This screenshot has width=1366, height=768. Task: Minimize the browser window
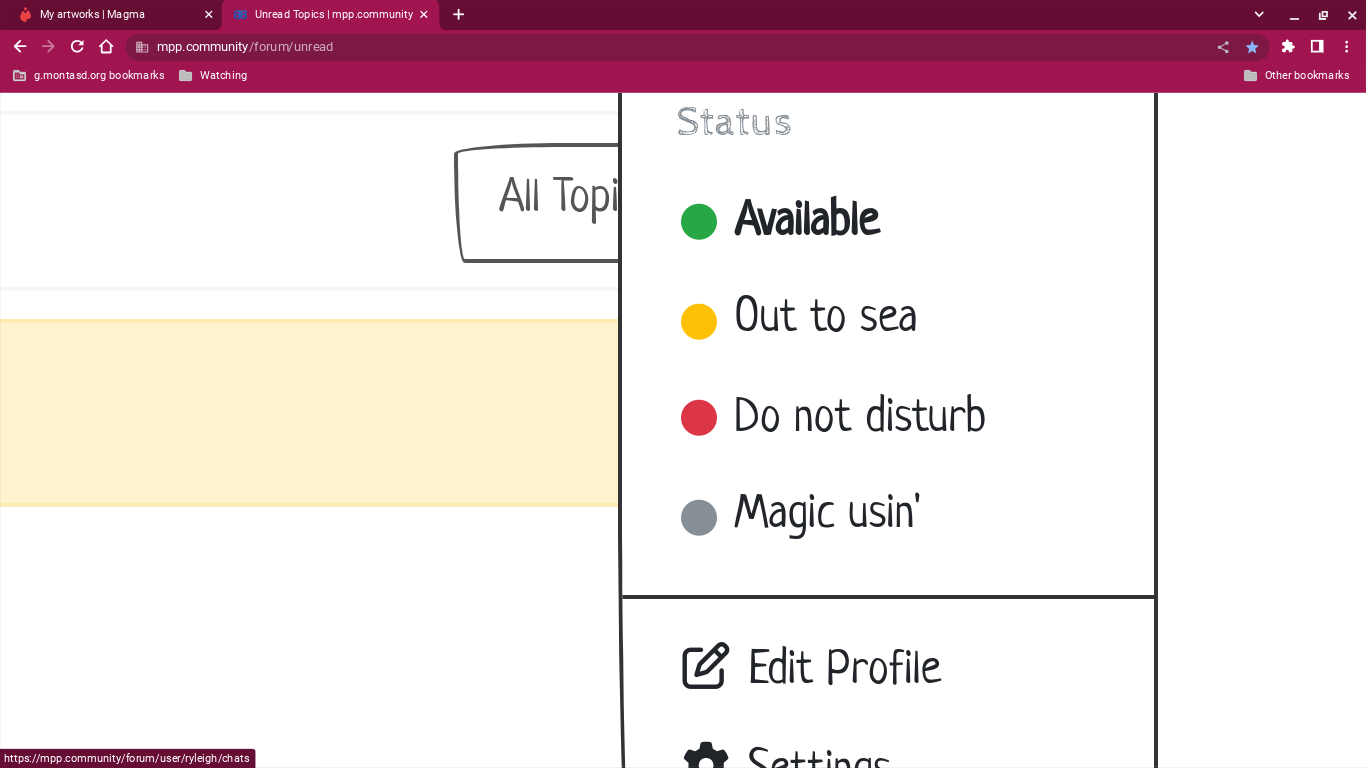pos(1294,16)
